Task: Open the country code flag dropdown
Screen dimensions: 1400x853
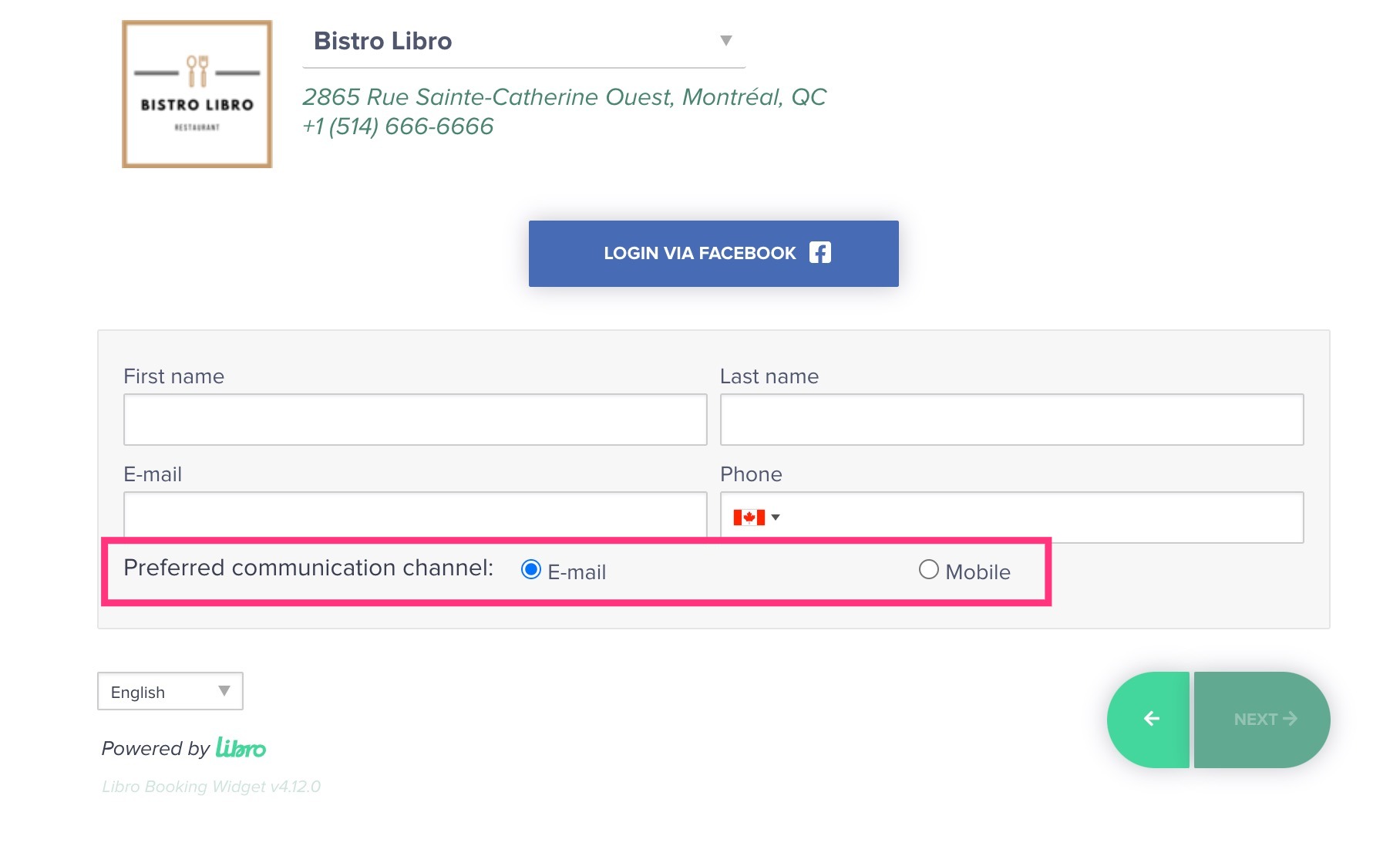Action: 775,518
